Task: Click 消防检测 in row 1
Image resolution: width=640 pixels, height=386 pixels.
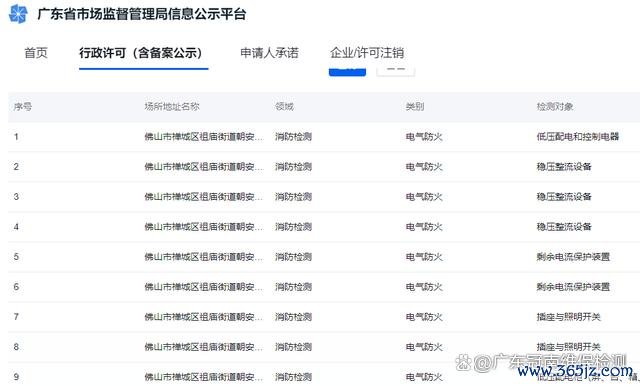Action: [x=293, y=137]
